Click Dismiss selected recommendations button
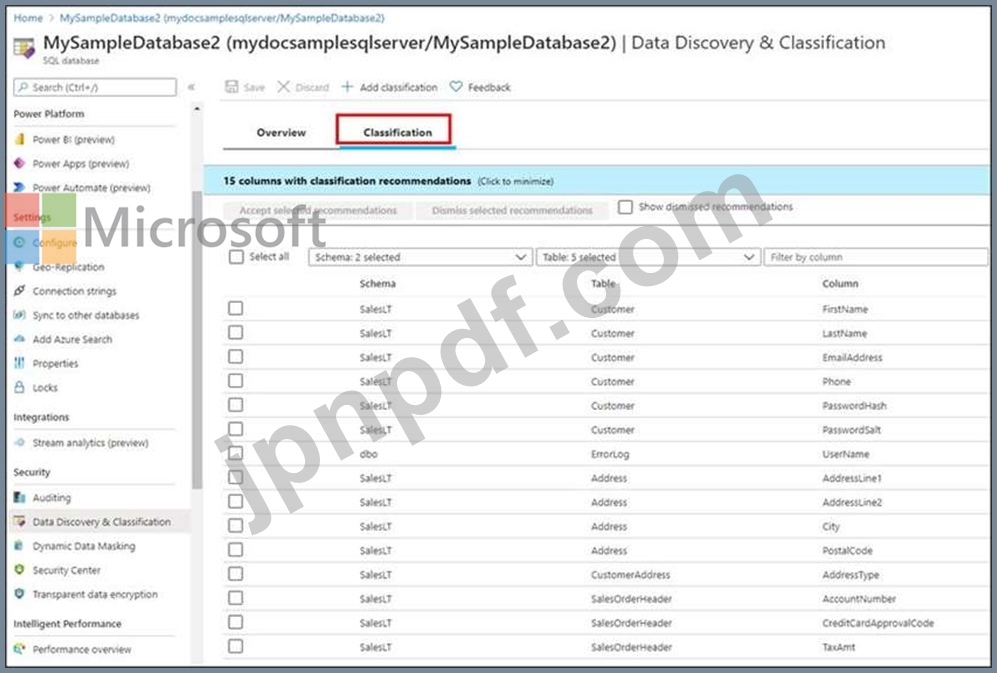 [512, 210]
